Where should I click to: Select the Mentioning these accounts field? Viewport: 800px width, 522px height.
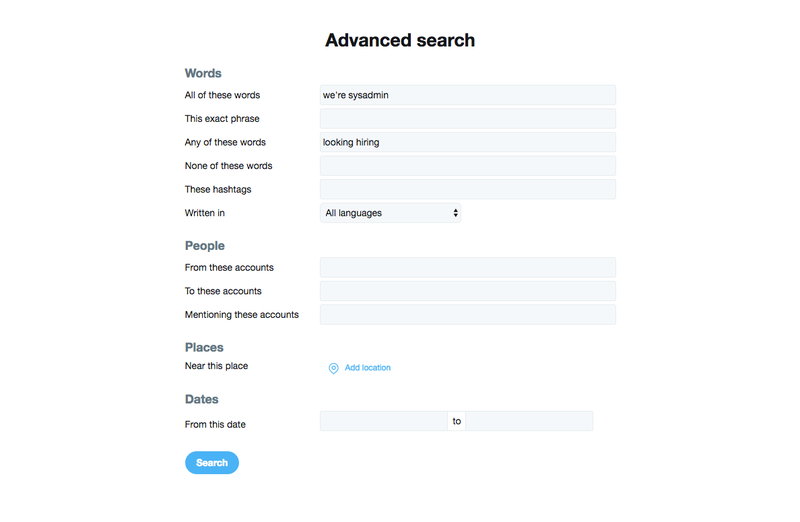[468, 314]
